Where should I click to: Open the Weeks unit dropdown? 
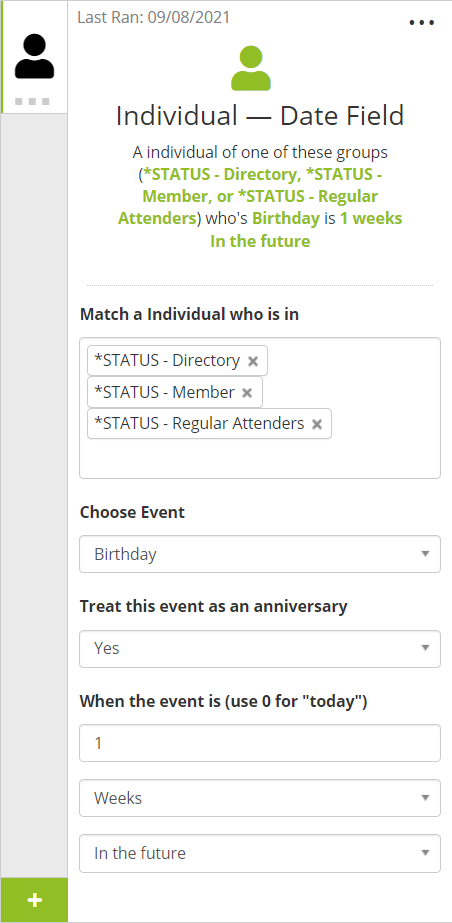[x=260, y=798]
